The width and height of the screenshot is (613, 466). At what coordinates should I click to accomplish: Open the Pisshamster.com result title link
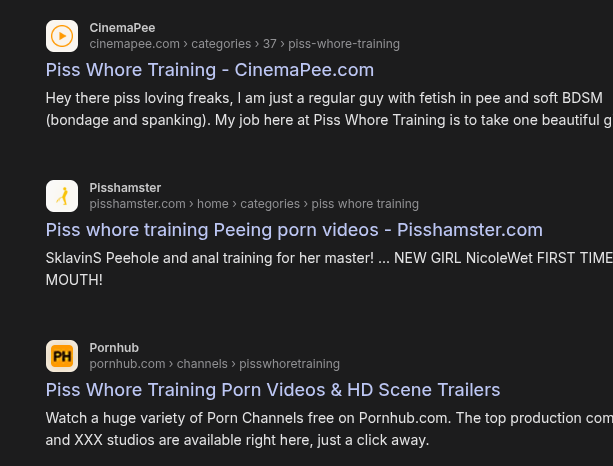(294, 230)
